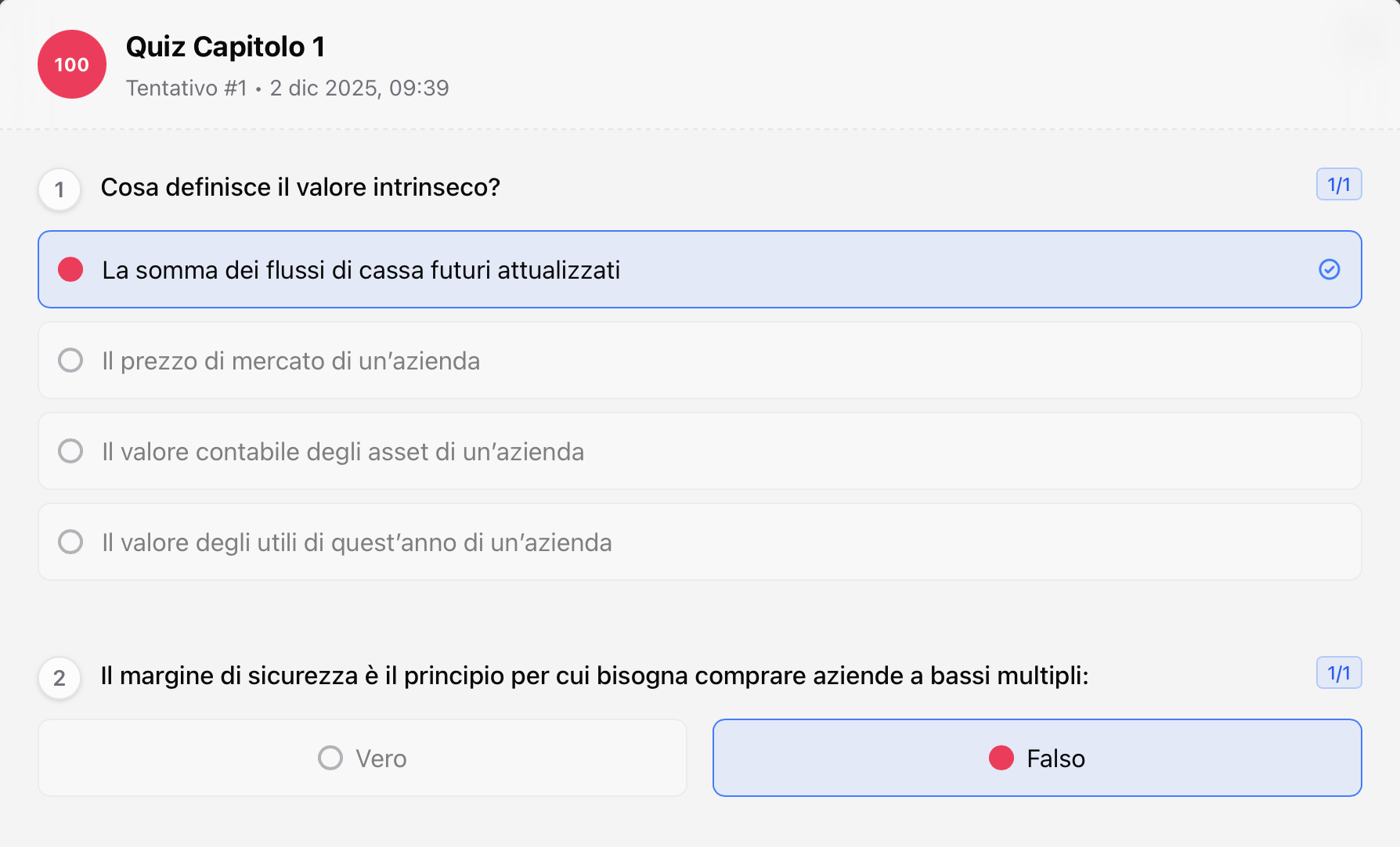
Task: Select radio for 'Il valore degli utili di quest'anno'
Action: 70,542
